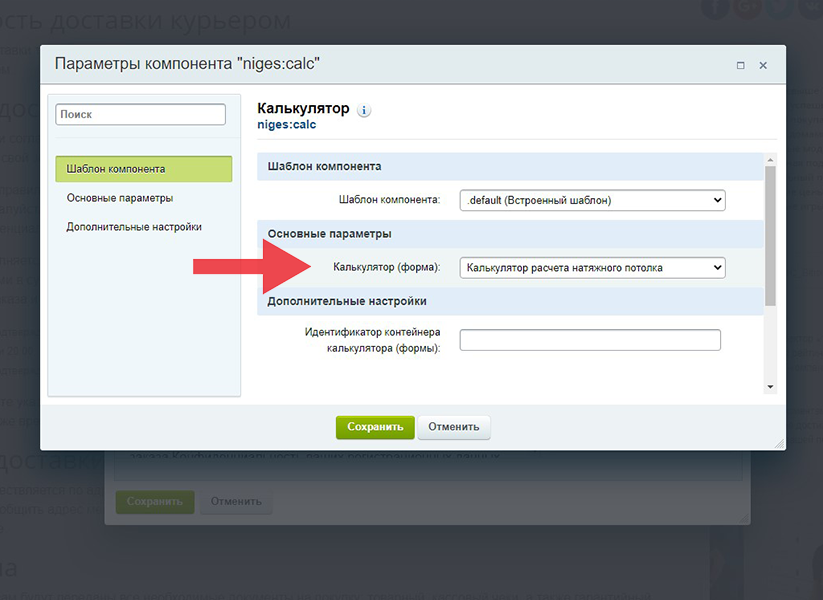Click the niges:calc component name text
The height and width of the screenshot is (600, 823).
tap(287, 125)
